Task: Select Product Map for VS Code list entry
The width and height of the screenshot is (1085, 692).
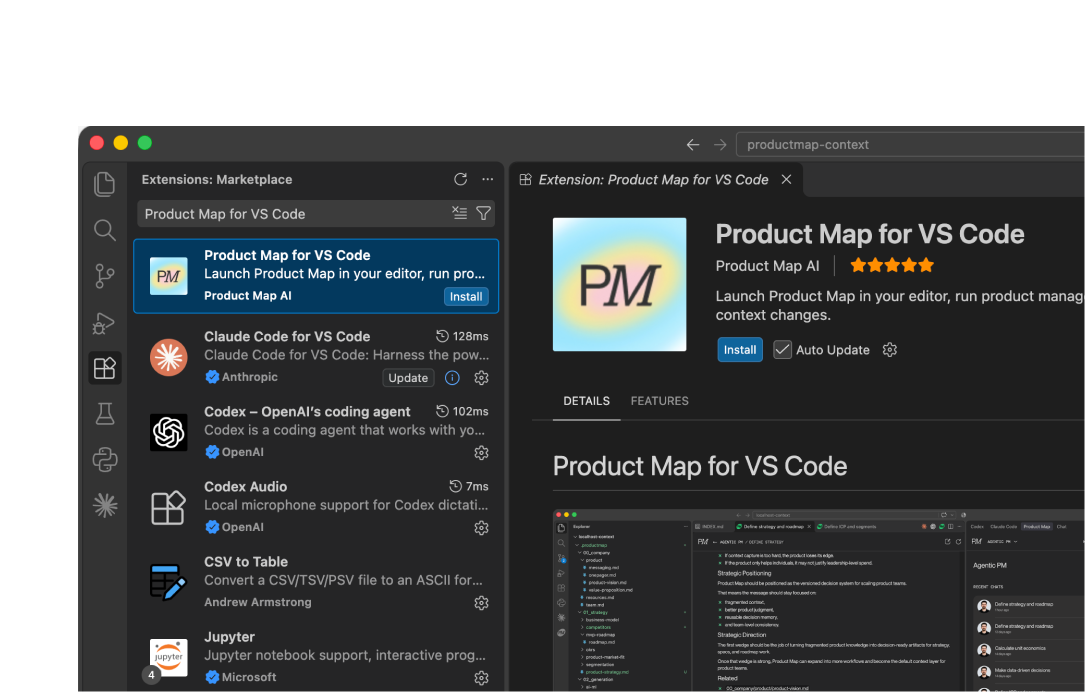Action: pos(316,276)
